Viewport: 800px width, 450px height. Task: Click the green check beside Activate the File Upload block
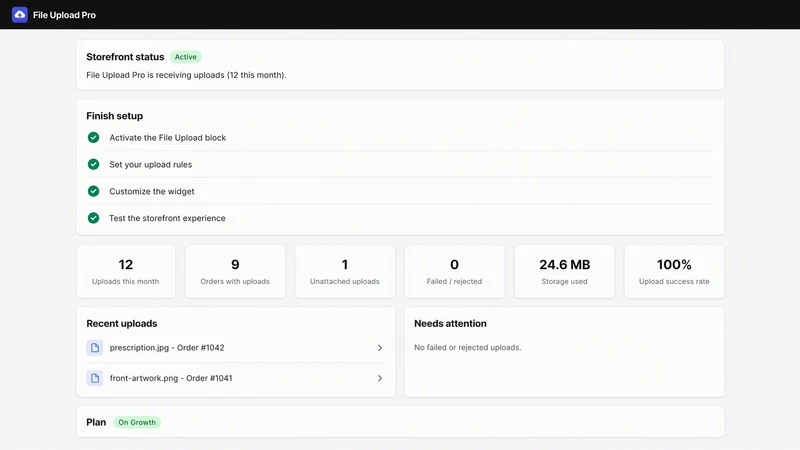93,138
